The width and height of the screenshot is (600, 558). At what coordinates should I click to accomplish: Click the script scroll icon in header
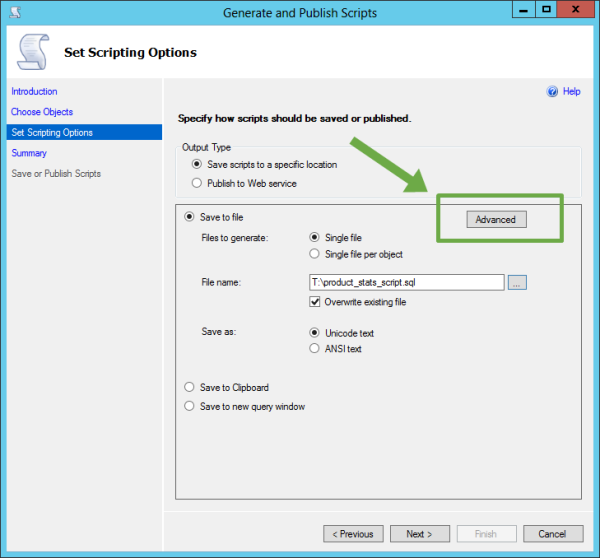[32, 52]
